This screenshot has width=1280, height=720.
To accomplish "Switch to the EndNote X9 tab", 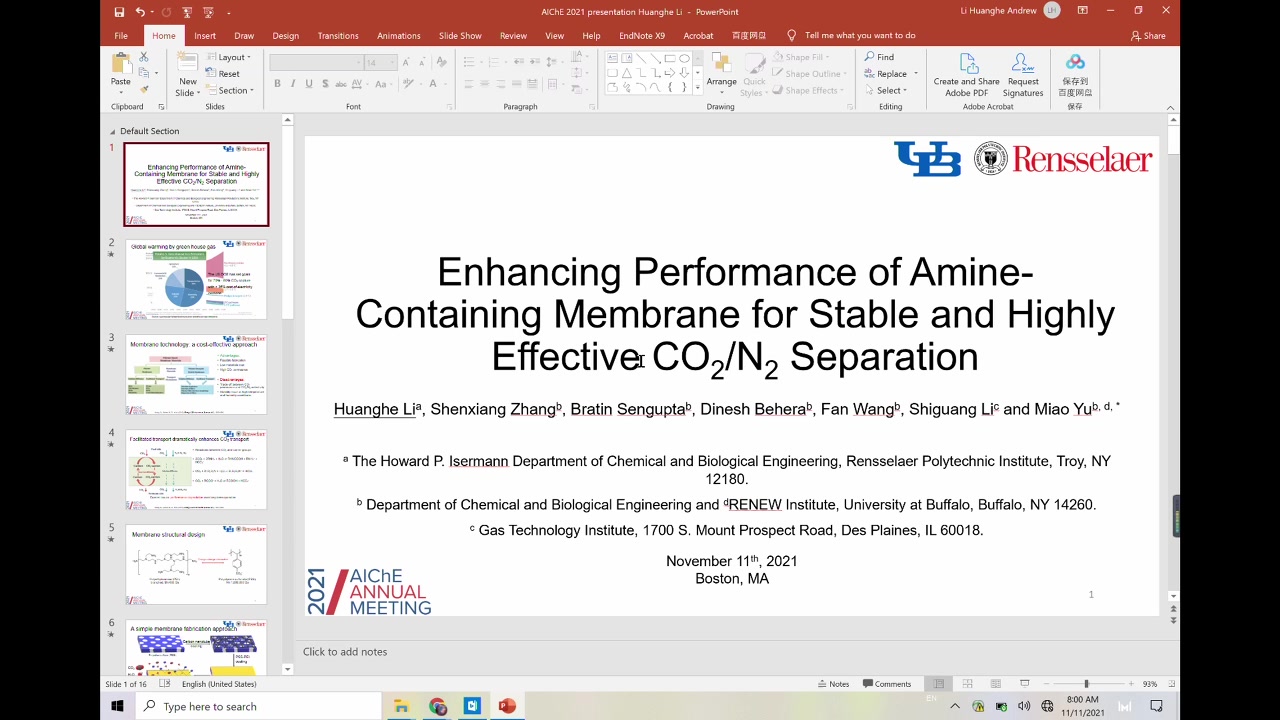I will (642, 35).
